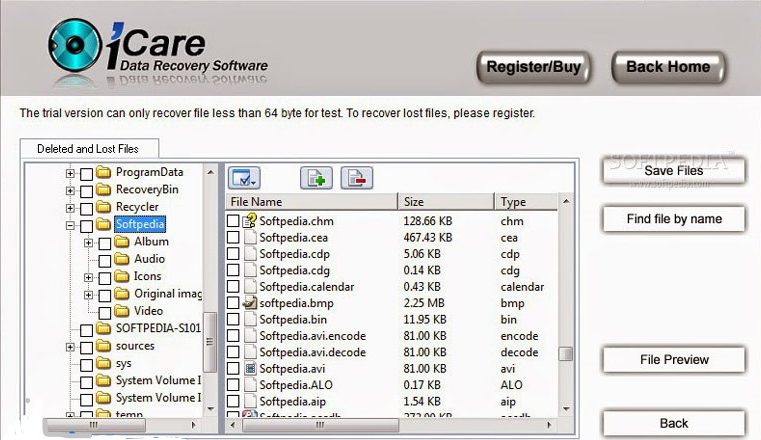
Task: Check the Softpedia.cea file checkbox
Action: pyautogui.click(x=233, y=238)
